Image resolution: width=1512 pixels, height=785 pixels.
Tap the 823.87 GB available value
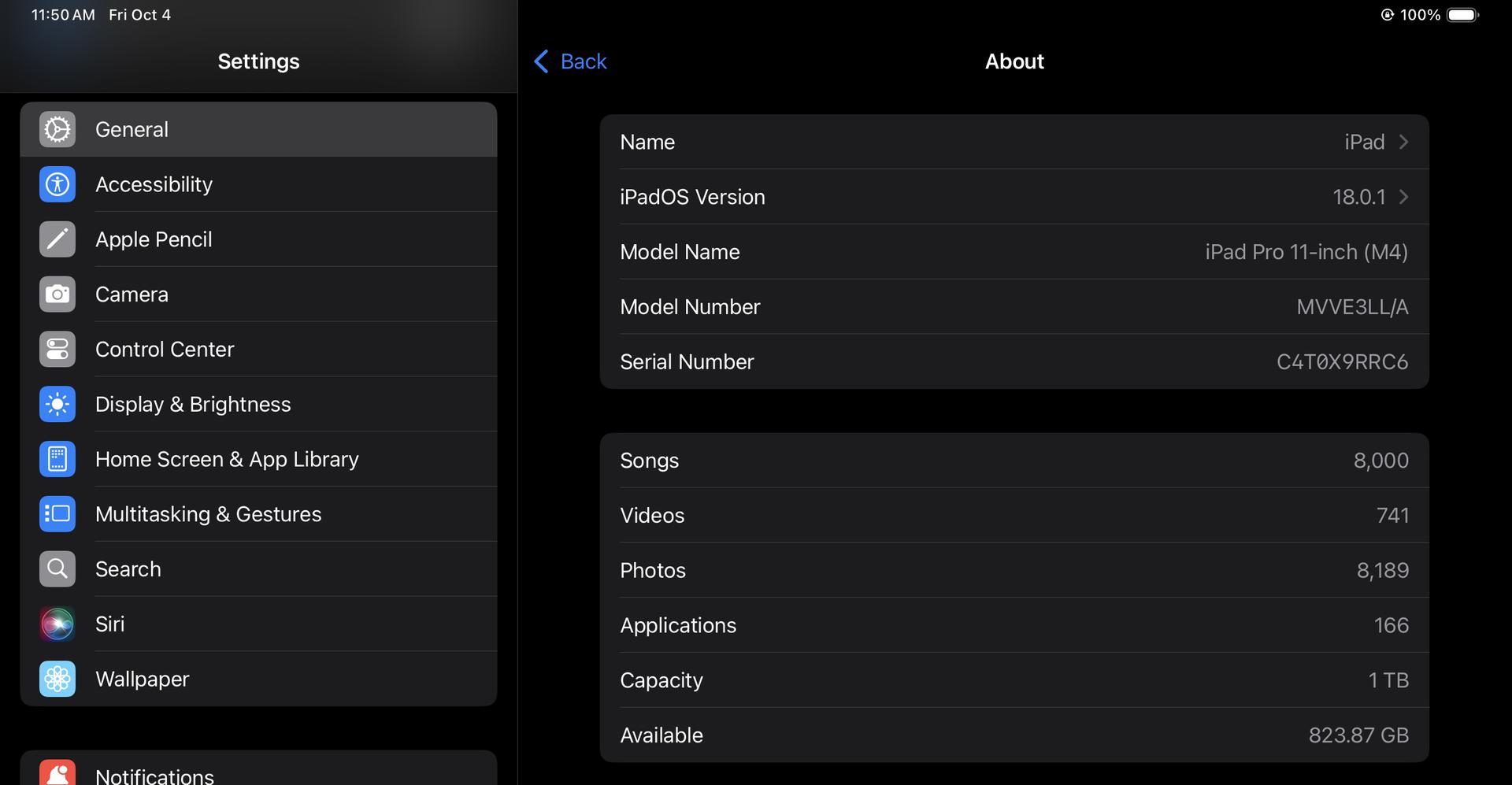(1358, 735)
